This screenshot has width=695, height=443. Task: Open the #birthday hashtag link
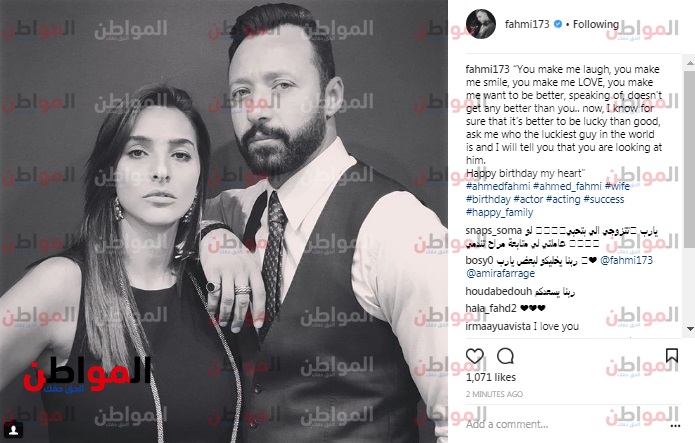pyautogui.click(x=488, y=200)
